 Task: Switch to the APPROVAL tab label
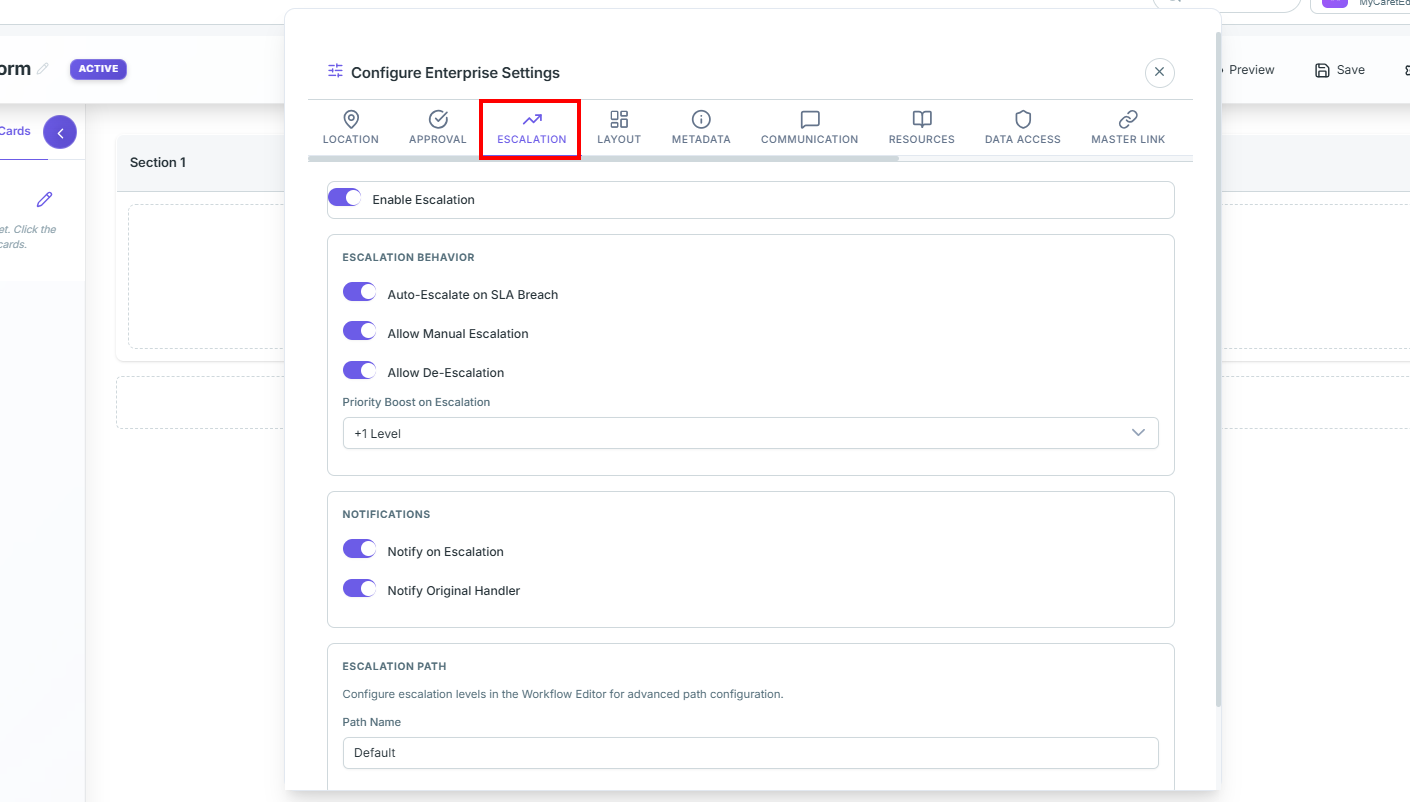tap(438, 139)
